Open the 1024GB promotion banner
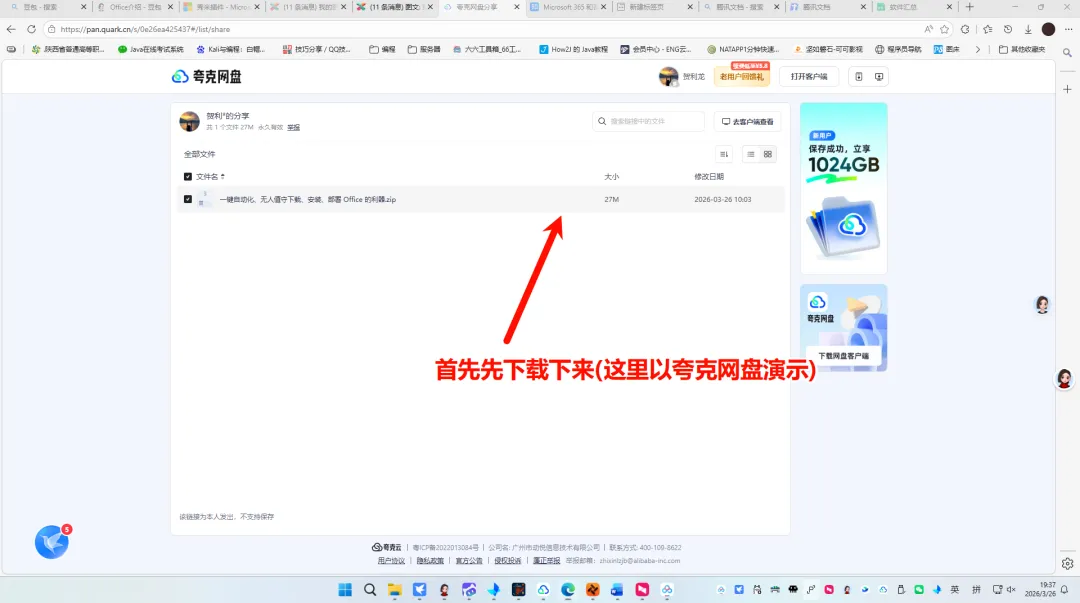Viewport: 1080px width, 603px height. 844,188
